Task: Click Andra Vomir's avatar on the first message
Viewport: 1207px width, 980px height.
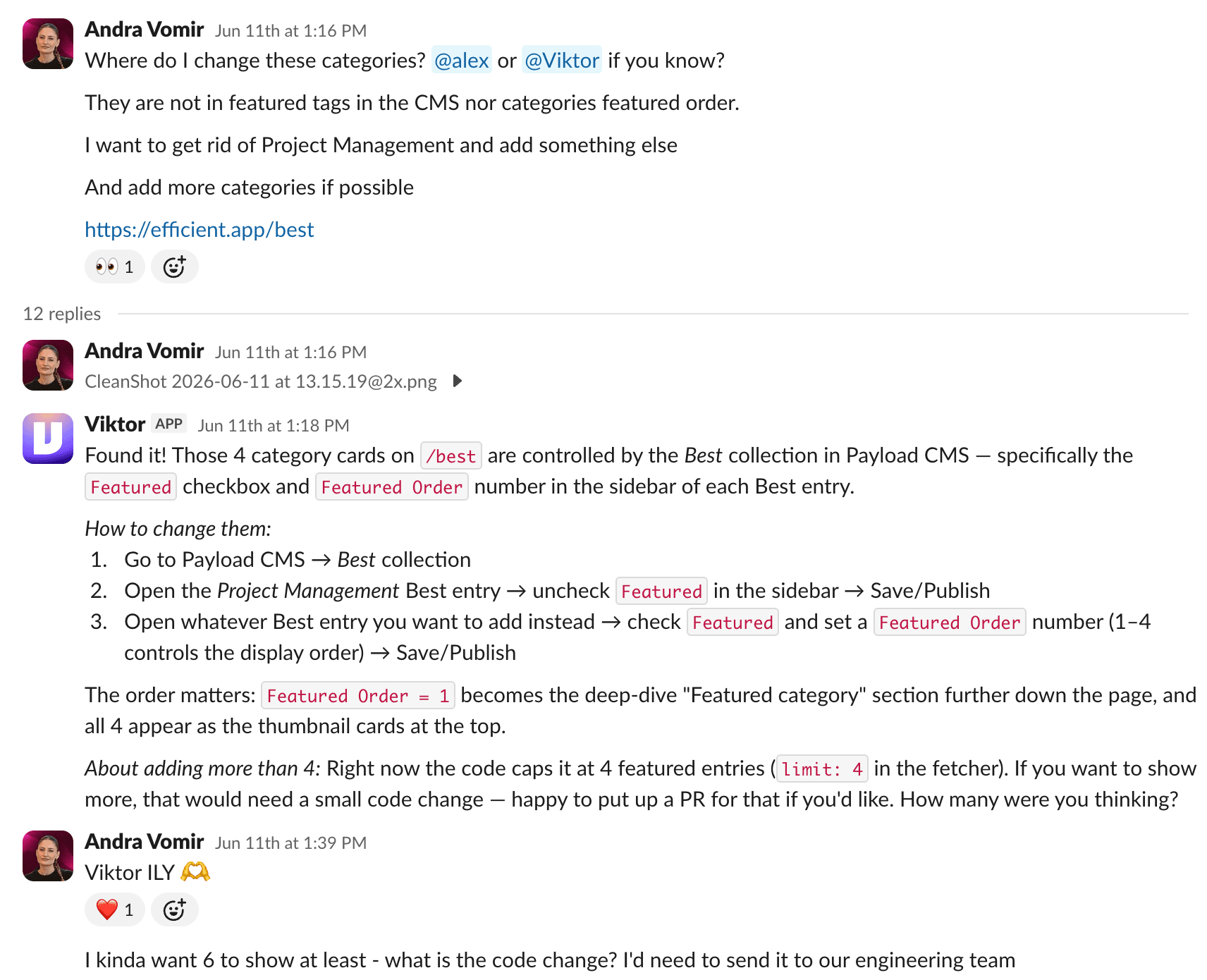Action: (x=48, y=44)
